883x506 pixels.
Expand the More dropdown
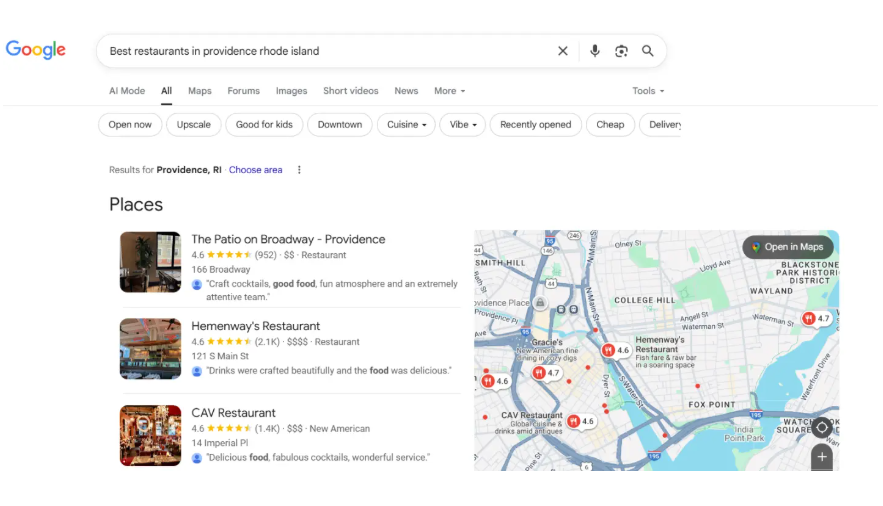(449, 91)
